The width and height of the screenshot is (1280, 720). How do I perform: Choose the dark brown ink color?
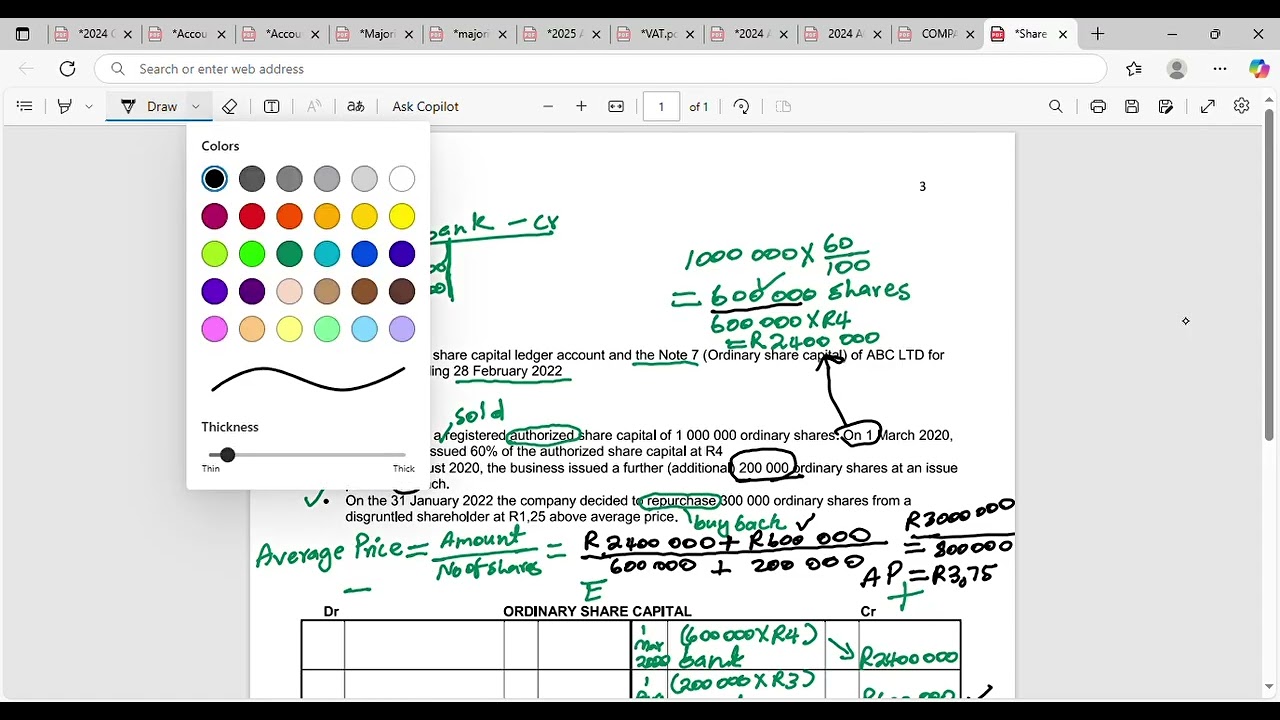pos(402,291)
